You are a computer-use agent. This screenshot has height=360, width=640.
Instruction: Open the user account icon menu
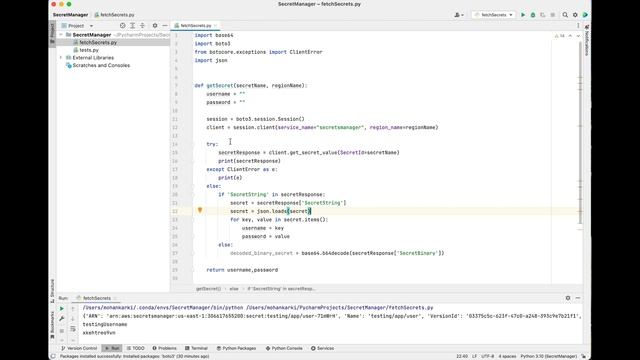tap(459, 15)
